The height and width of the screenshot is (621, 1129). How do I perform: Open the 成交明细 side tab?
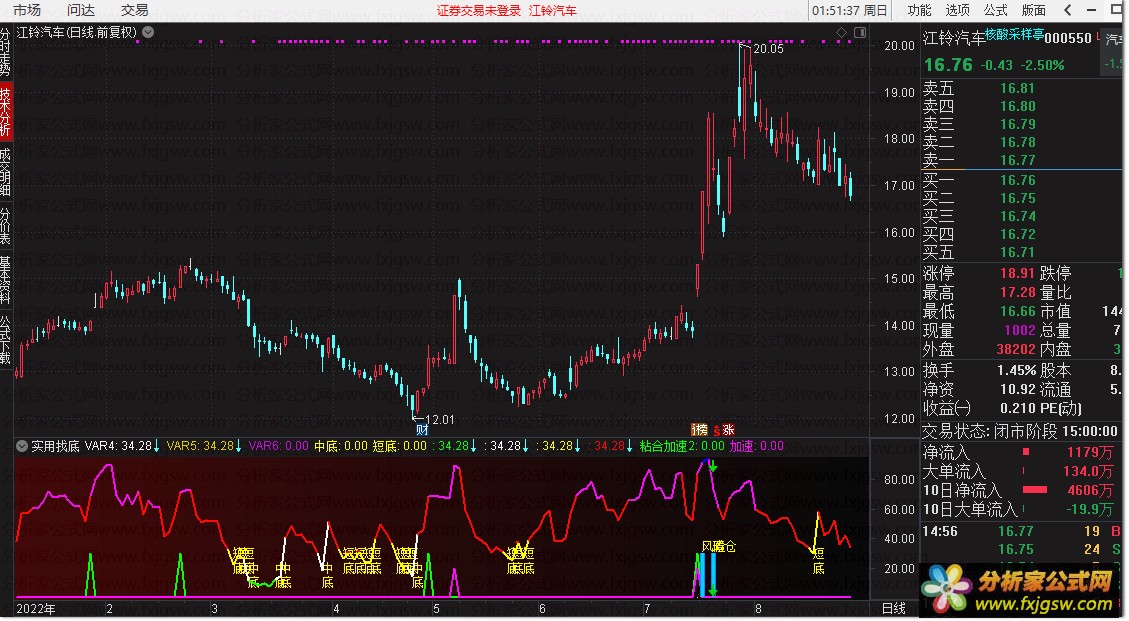pyautogui.click(x=6, y=172)
